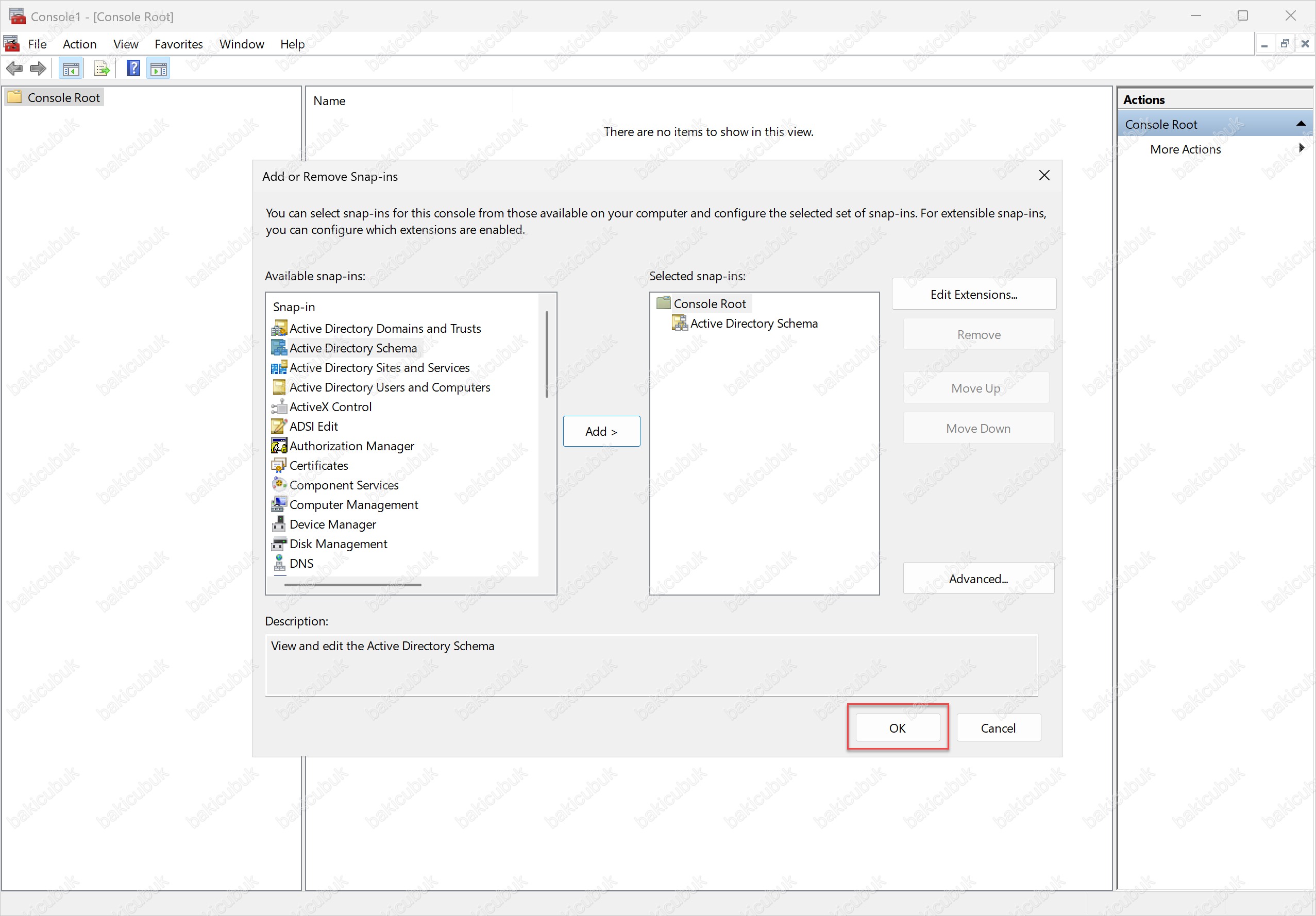This screenshot has height=916, width=1316.
Task: Restore the inner MDI console window
Action: click(x=1285, y=44)
